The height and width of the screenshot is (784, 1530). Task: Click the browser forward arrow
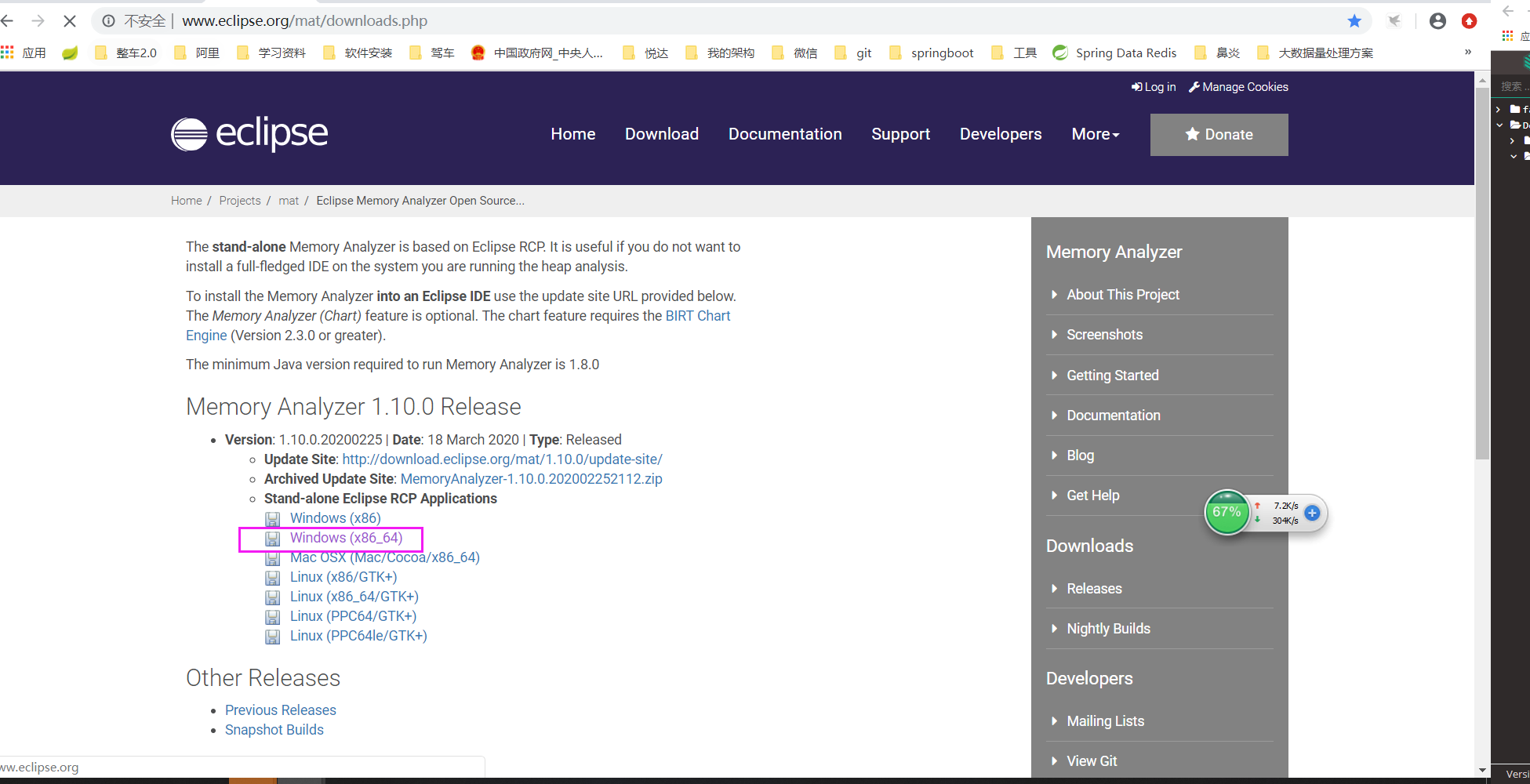click(38, 21)
